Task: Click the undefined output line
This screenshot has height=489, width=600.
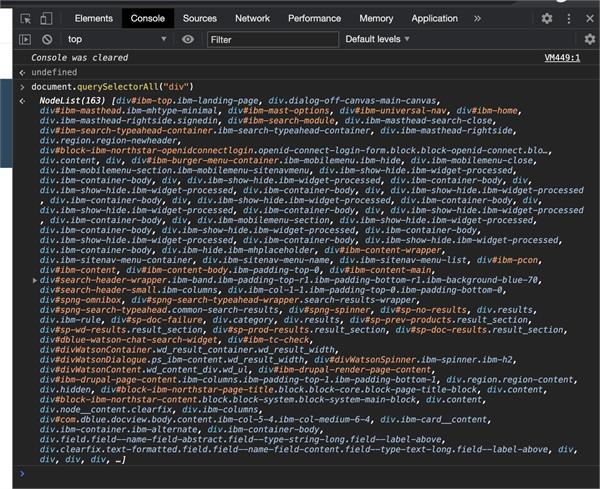Action: click(54, 72)
